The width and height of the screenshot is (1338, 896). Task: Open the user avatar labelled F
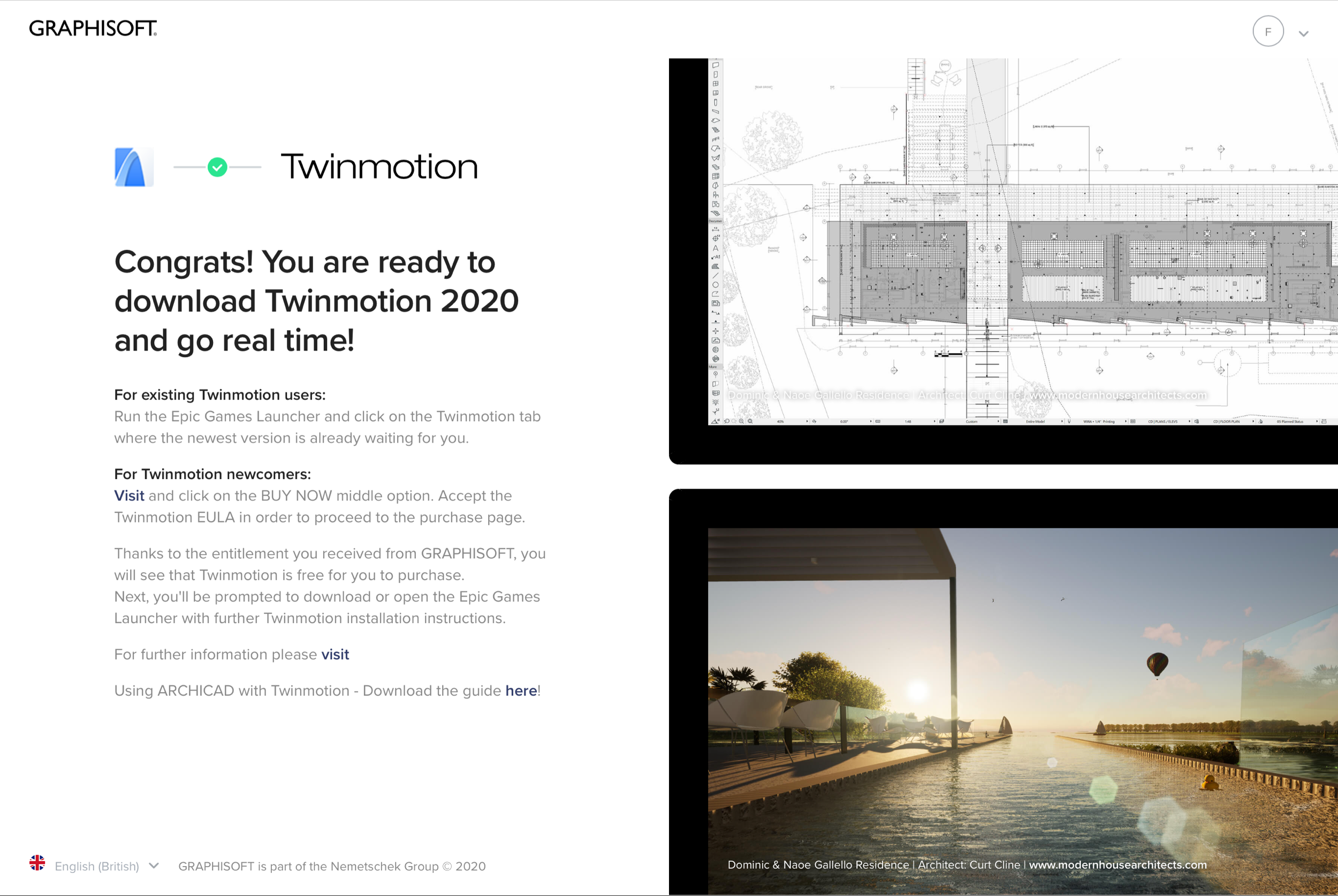(x=1268, y=32)
